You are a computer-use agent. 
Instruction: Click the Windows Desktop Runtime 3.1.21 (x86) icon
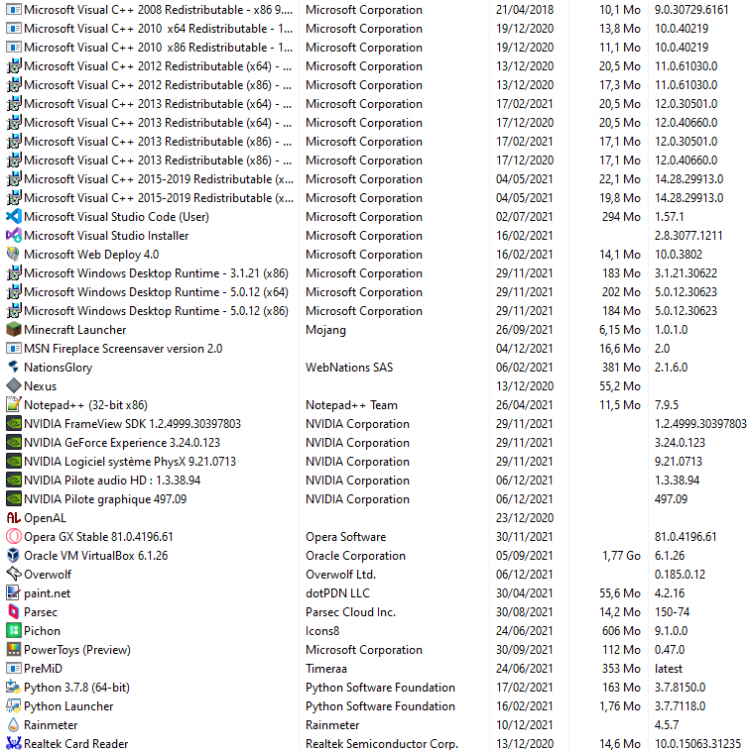point(13,273)
